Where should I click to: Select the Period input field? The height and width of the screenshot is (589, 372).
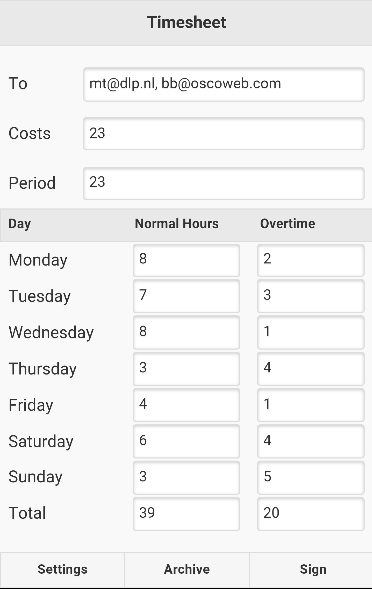point(224,183)
